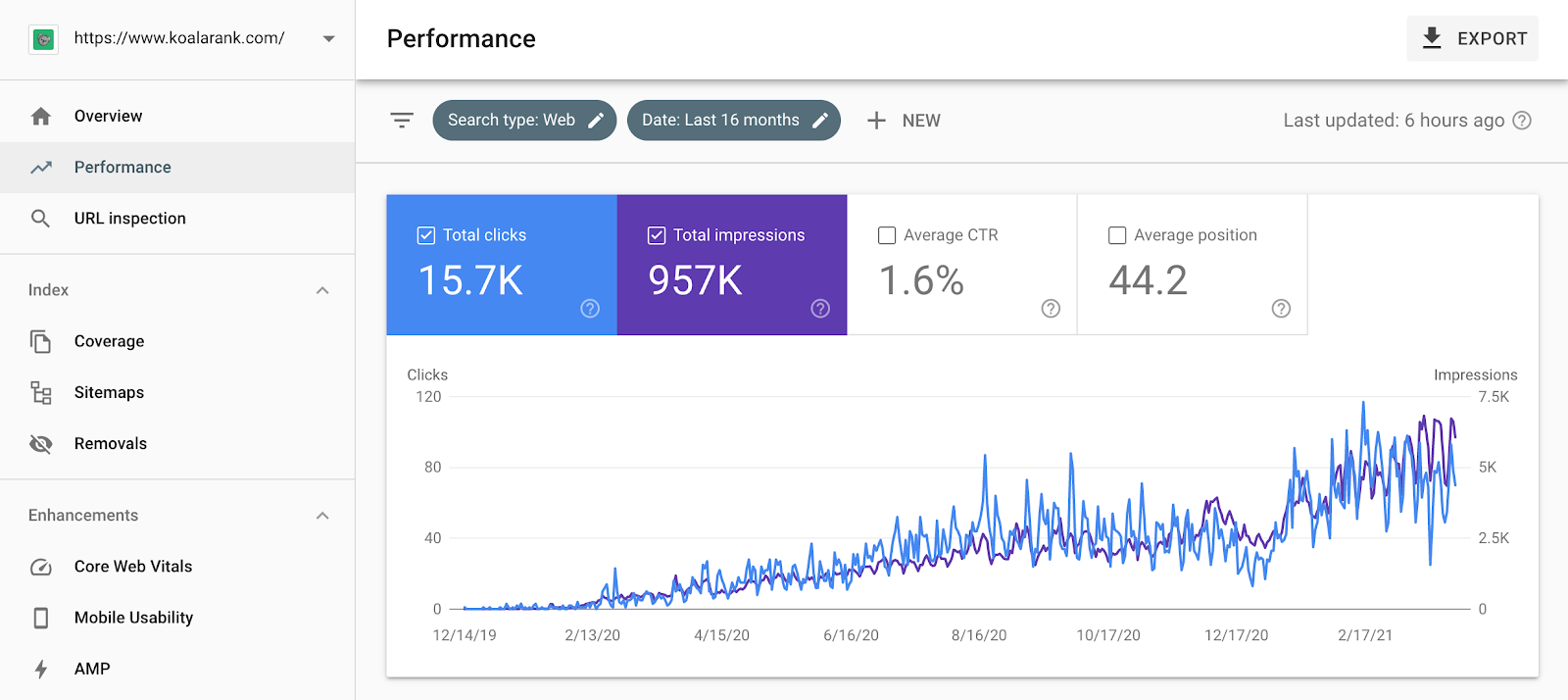Open Core Web Vitals report
Screen dimensions: 1568x700
tap(177, 567)
